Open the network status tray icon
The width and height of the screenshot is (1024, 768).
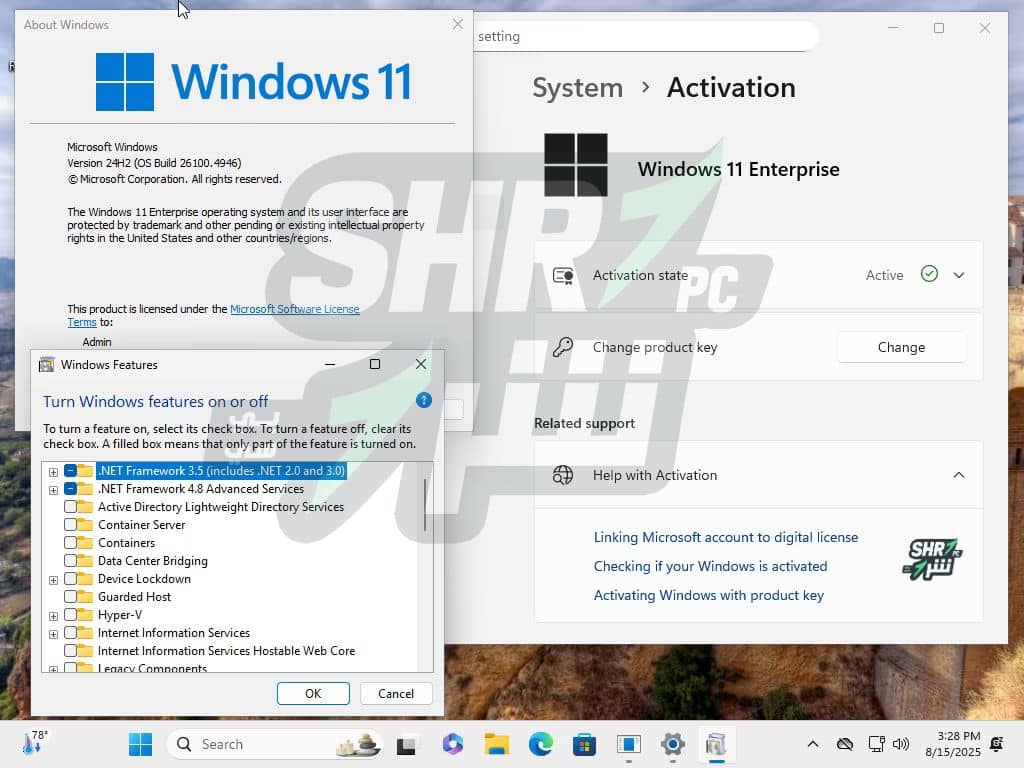(876, 744)
